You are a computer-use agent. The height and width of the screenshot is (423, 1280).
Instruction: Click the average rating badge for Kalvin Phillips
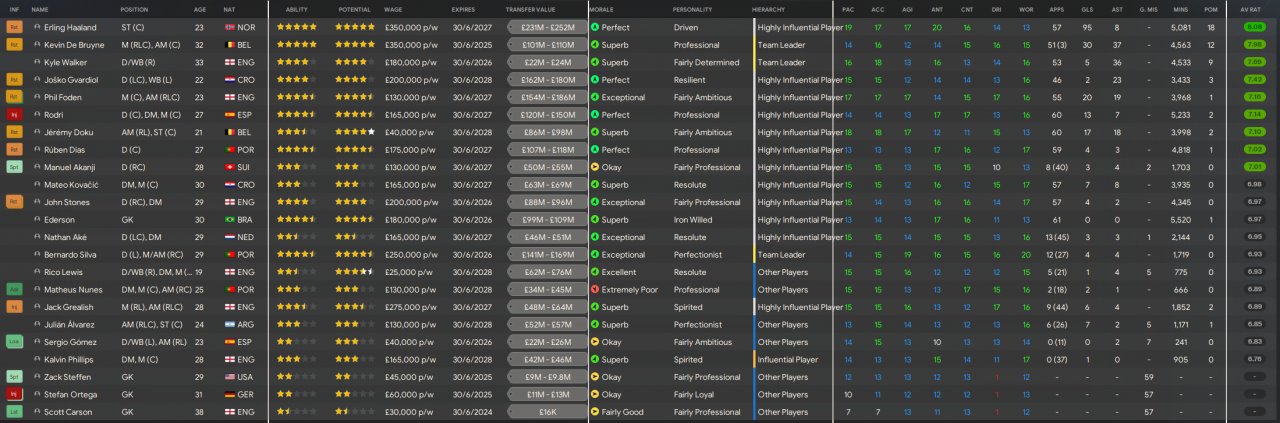click(x=1254, y=360)
